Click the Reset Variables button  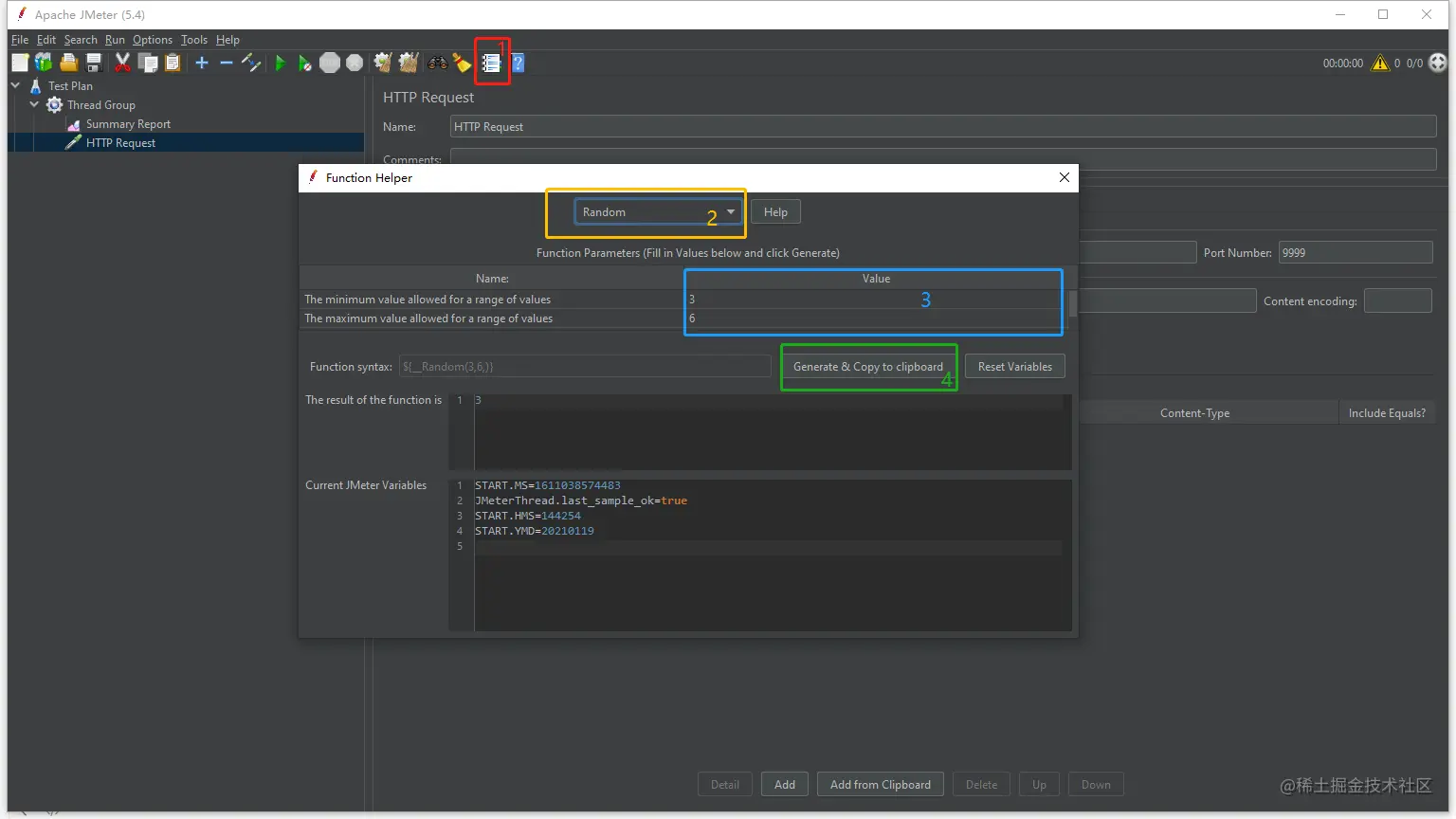tap(1015, 367)
